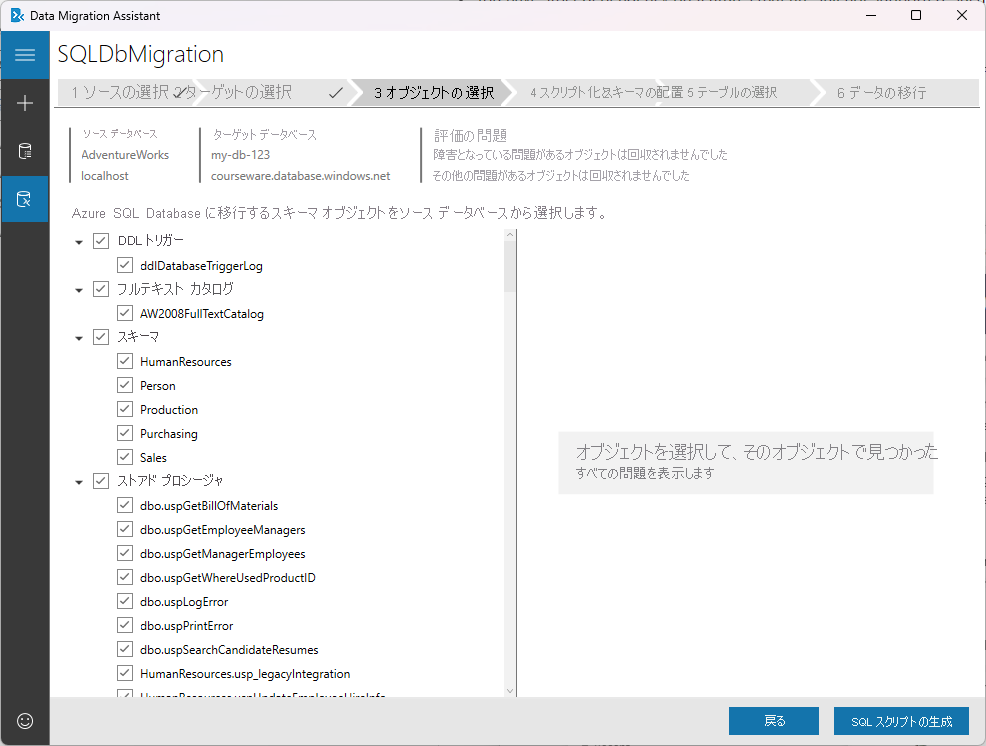Go to step 1 ソースの選択
This screenshot has height=746, width=986.
click(119, 92)
